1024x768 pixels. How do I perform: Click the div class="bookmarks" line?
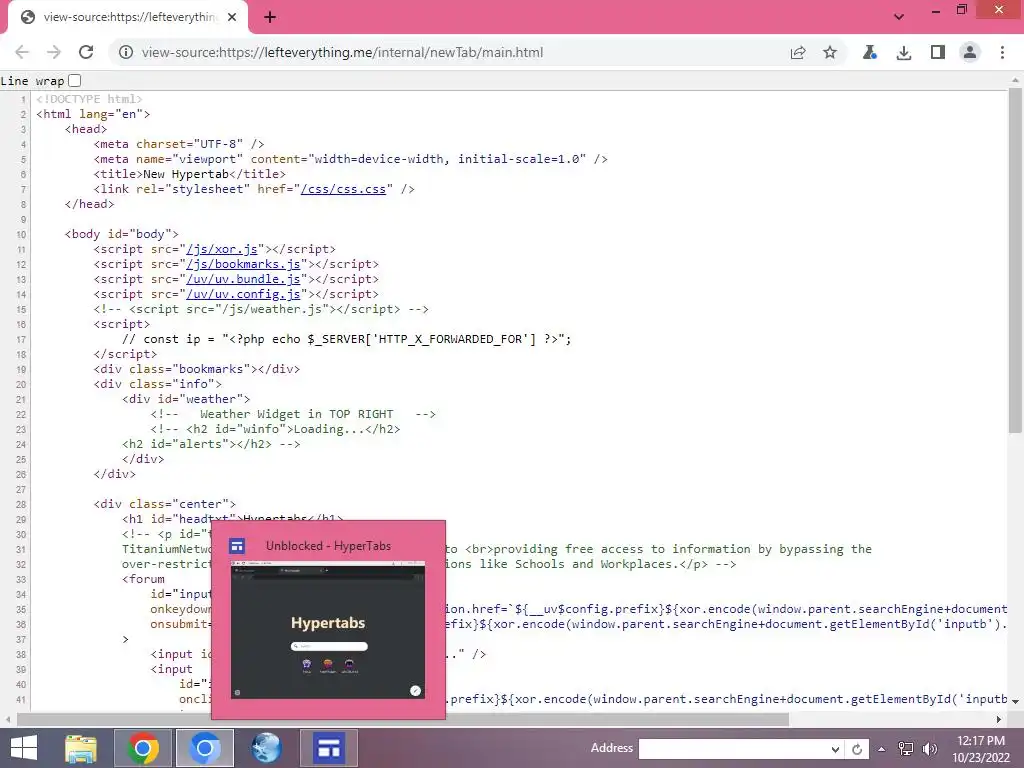pyautogui.click(x=197, y=369)
